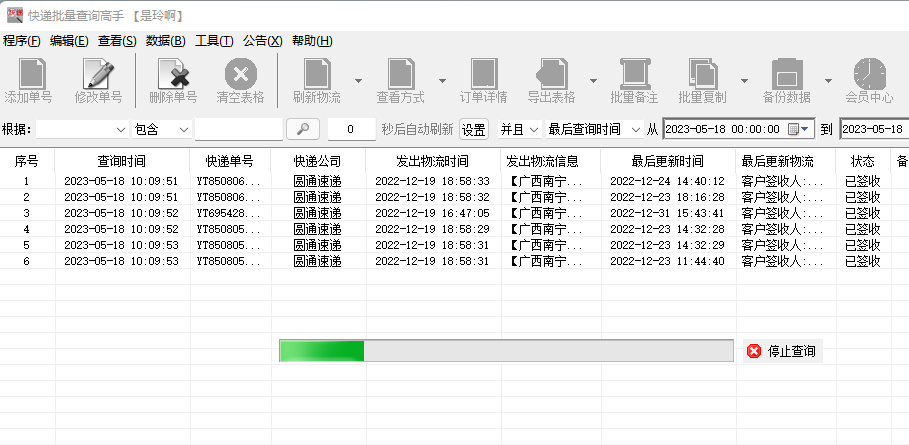Viewport: 909px width, 445px height.
Task: Select row 3 tracking number YT695428...
Action: click(230, 213)
